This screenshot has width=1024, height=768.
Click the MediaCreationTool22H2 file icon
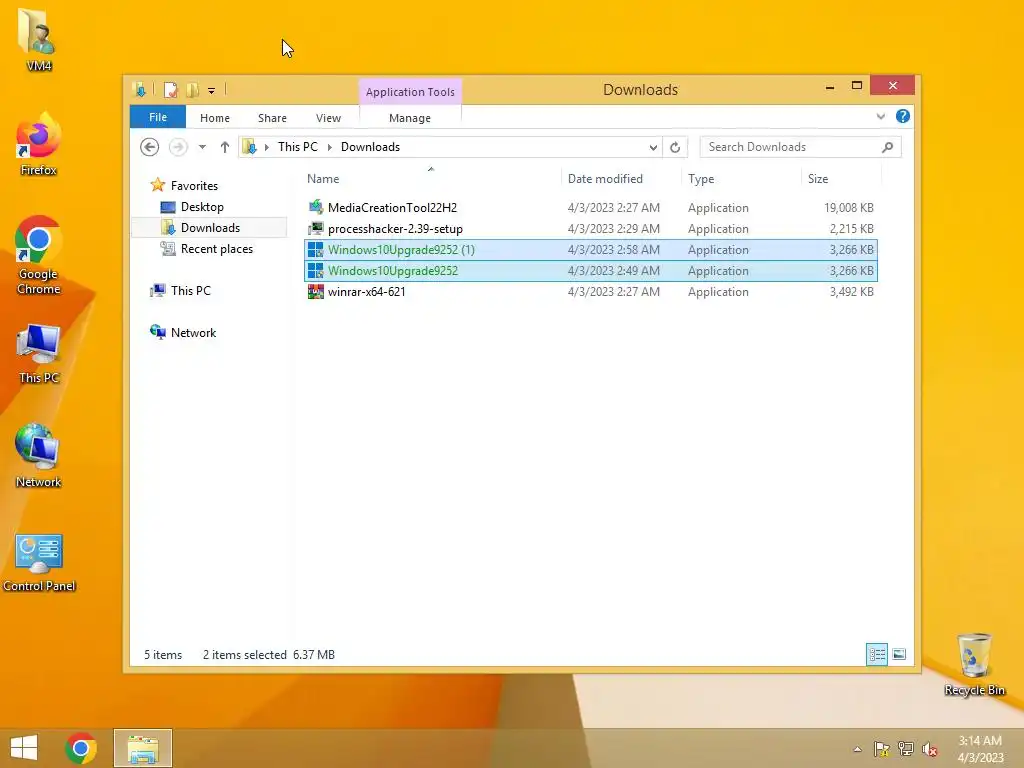(315, 207)
